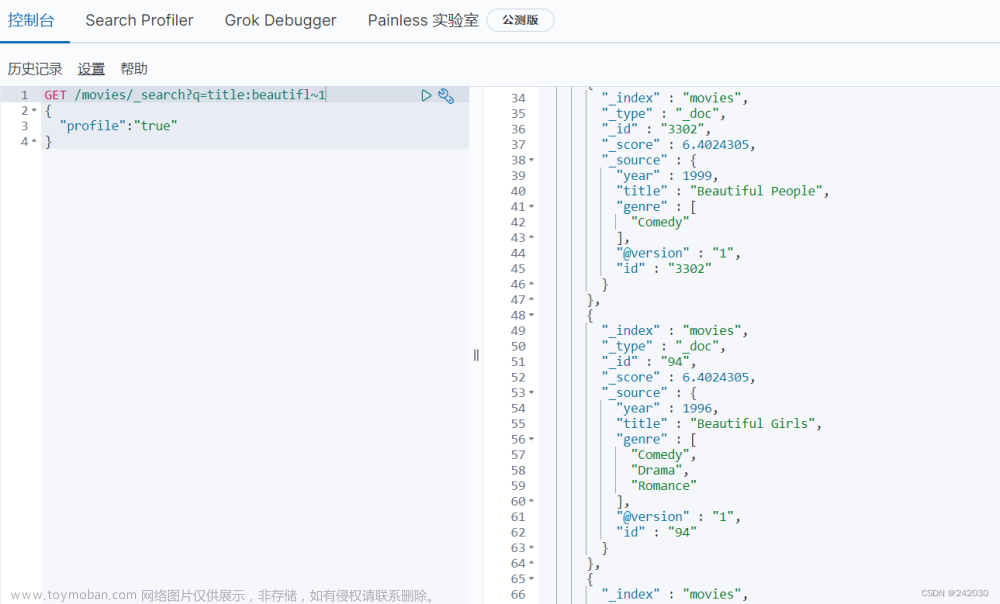Toggle fold arrow at response line 60

coord(531,501)
